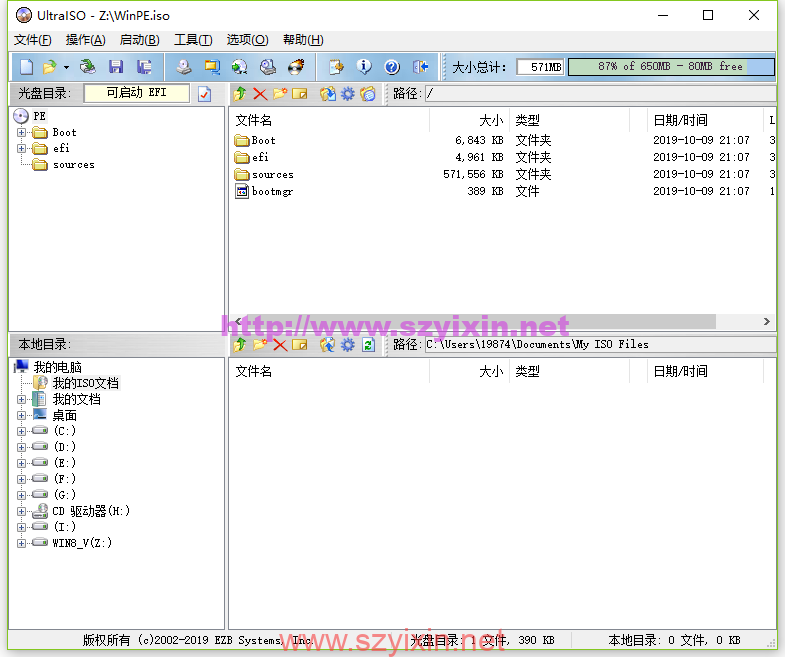Select 我的电脑 root node
This screenshot has width=785, height=657.
(x=57, y=367)
